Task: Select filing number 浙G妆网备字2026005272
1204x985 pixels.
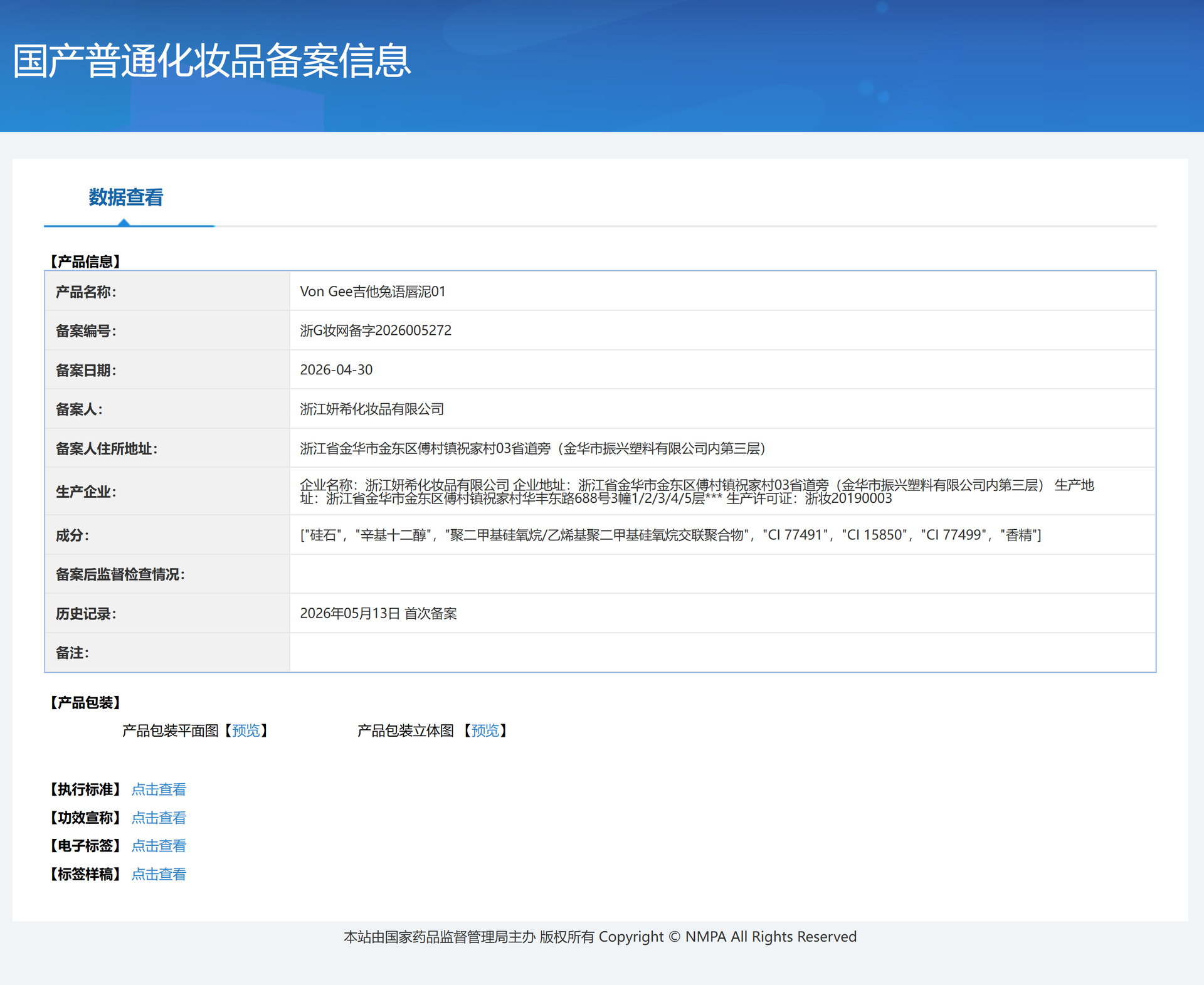Action: 376,330
